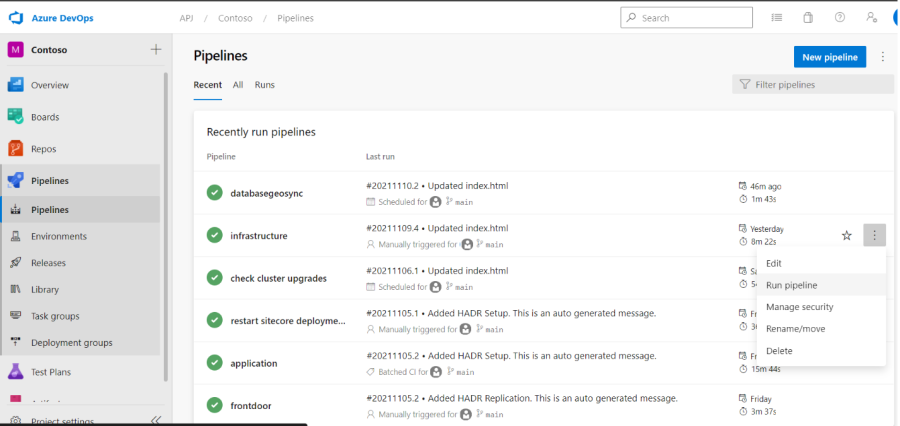Screen dimensions: 900x426
Task: Open Repos in the left navigation
Action: click(45, 148)
